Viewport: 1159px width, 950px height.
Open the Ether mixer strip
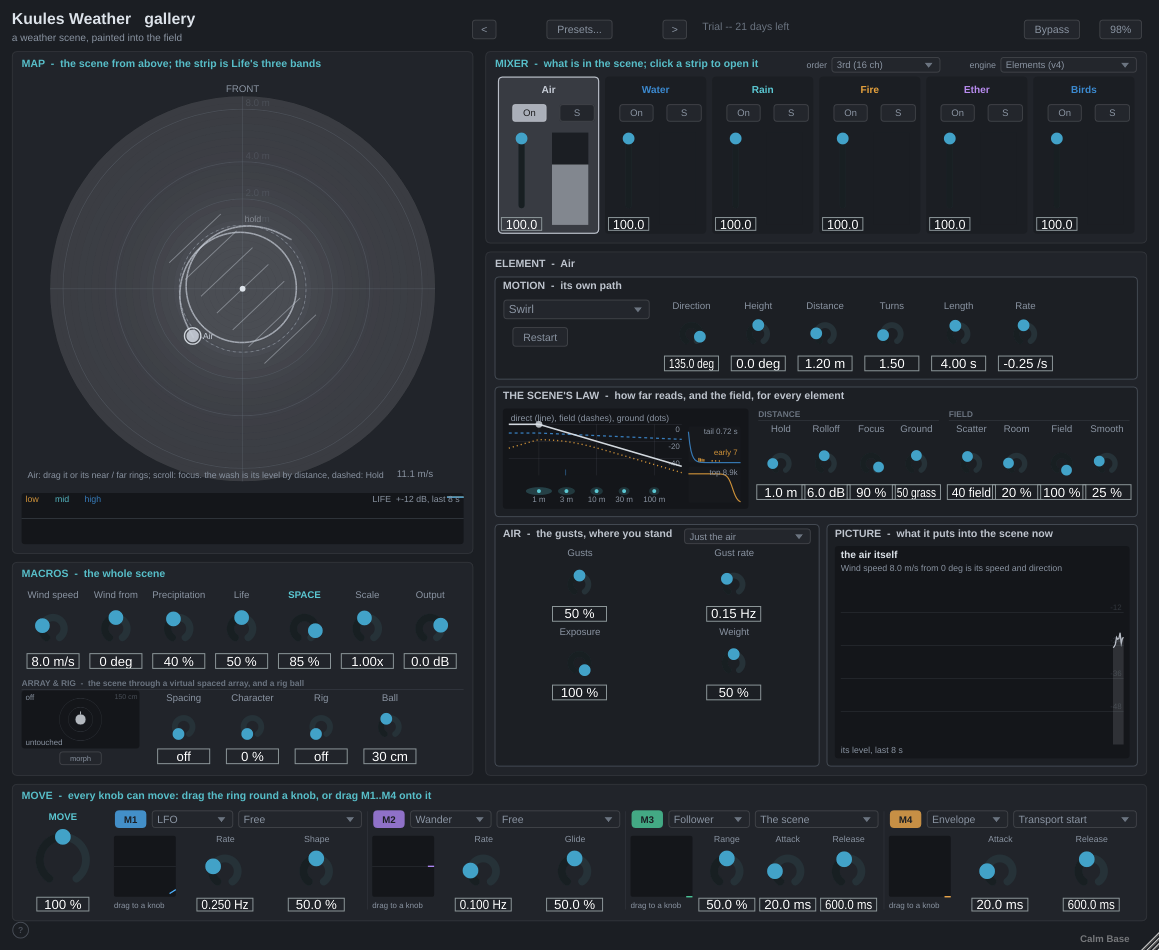coord(976,155)
